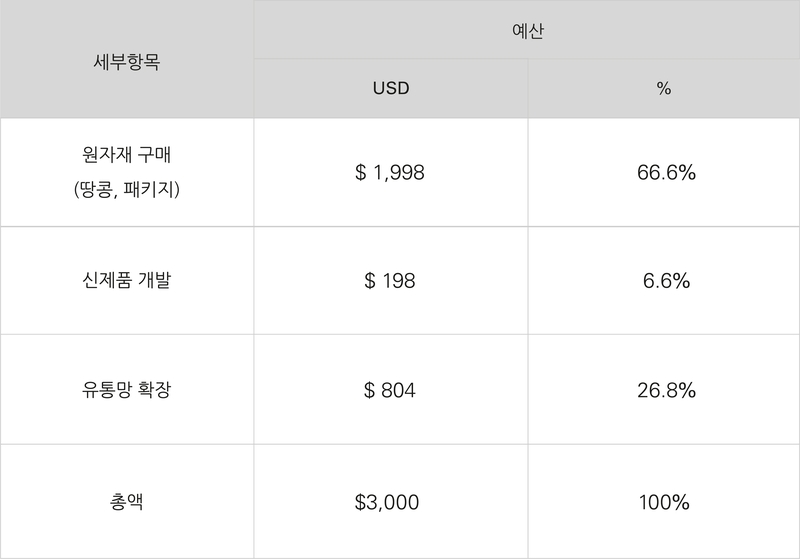
Task: Select the 총액 row label
Action: (126, 501)
